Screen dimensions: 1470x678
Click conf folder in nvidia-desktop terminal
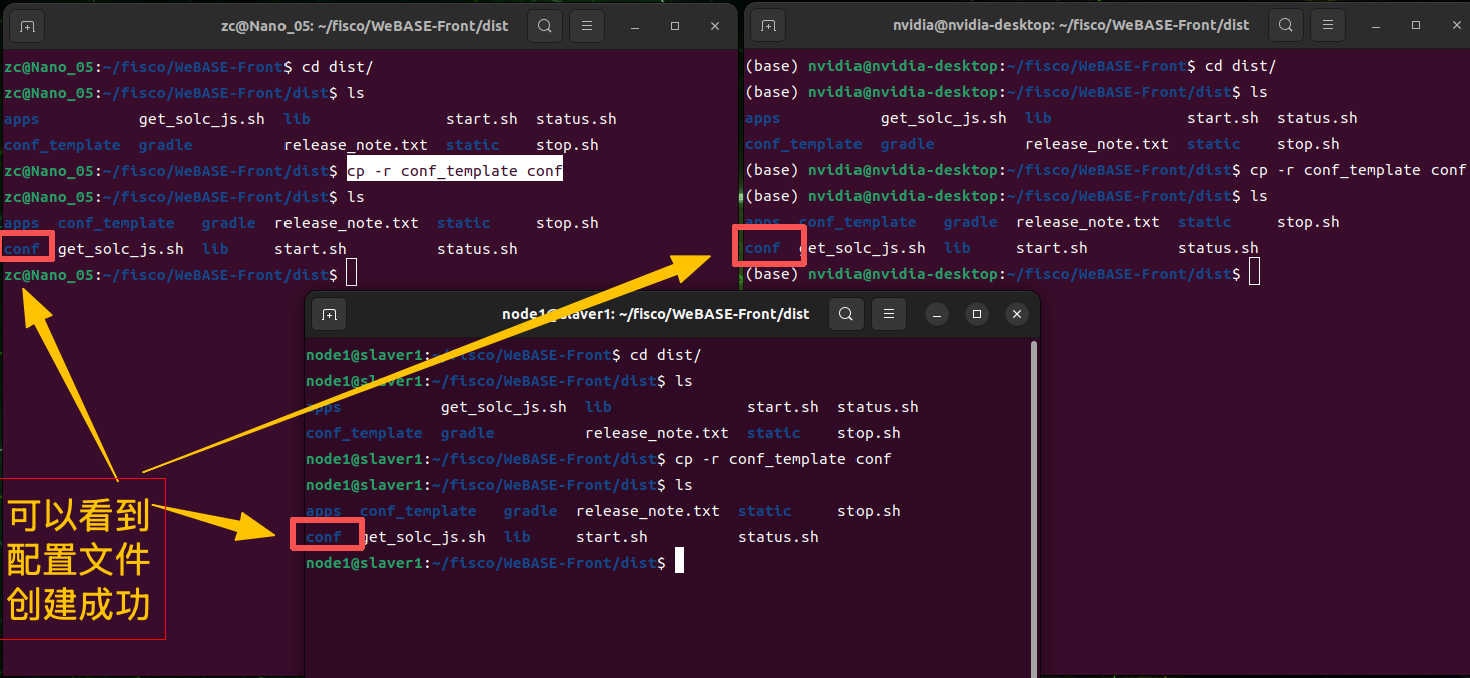pos(763,248)
